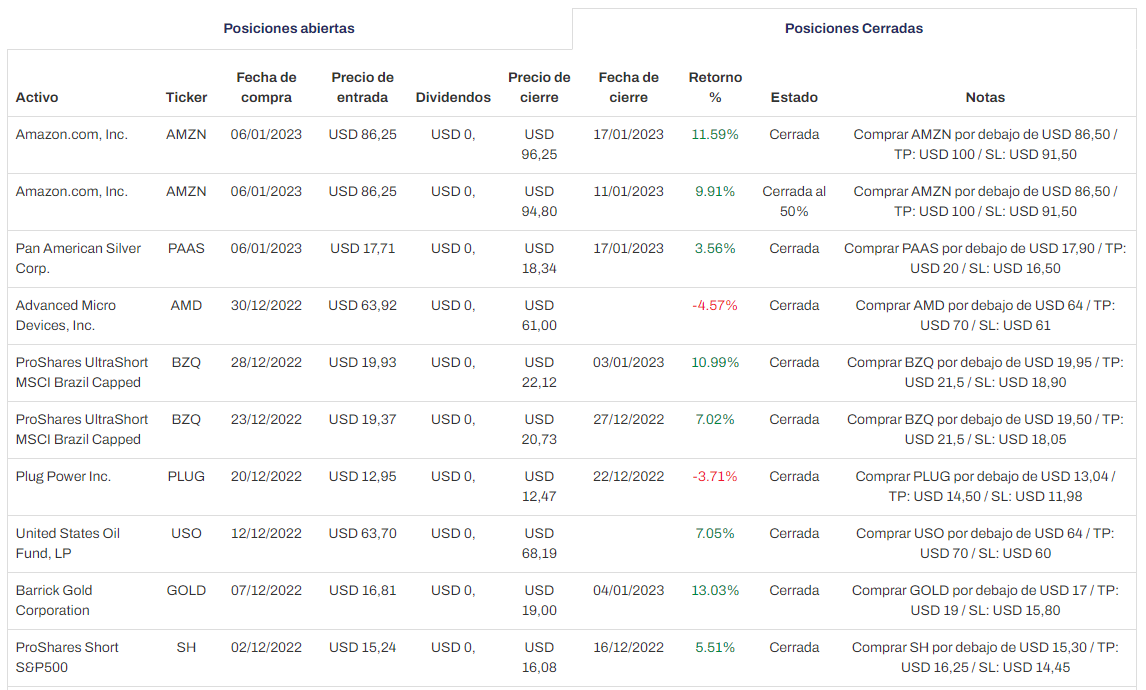Click the purchase date 12/12/2022
This screenshot has width=1146, height=690.
click(266, 534)
